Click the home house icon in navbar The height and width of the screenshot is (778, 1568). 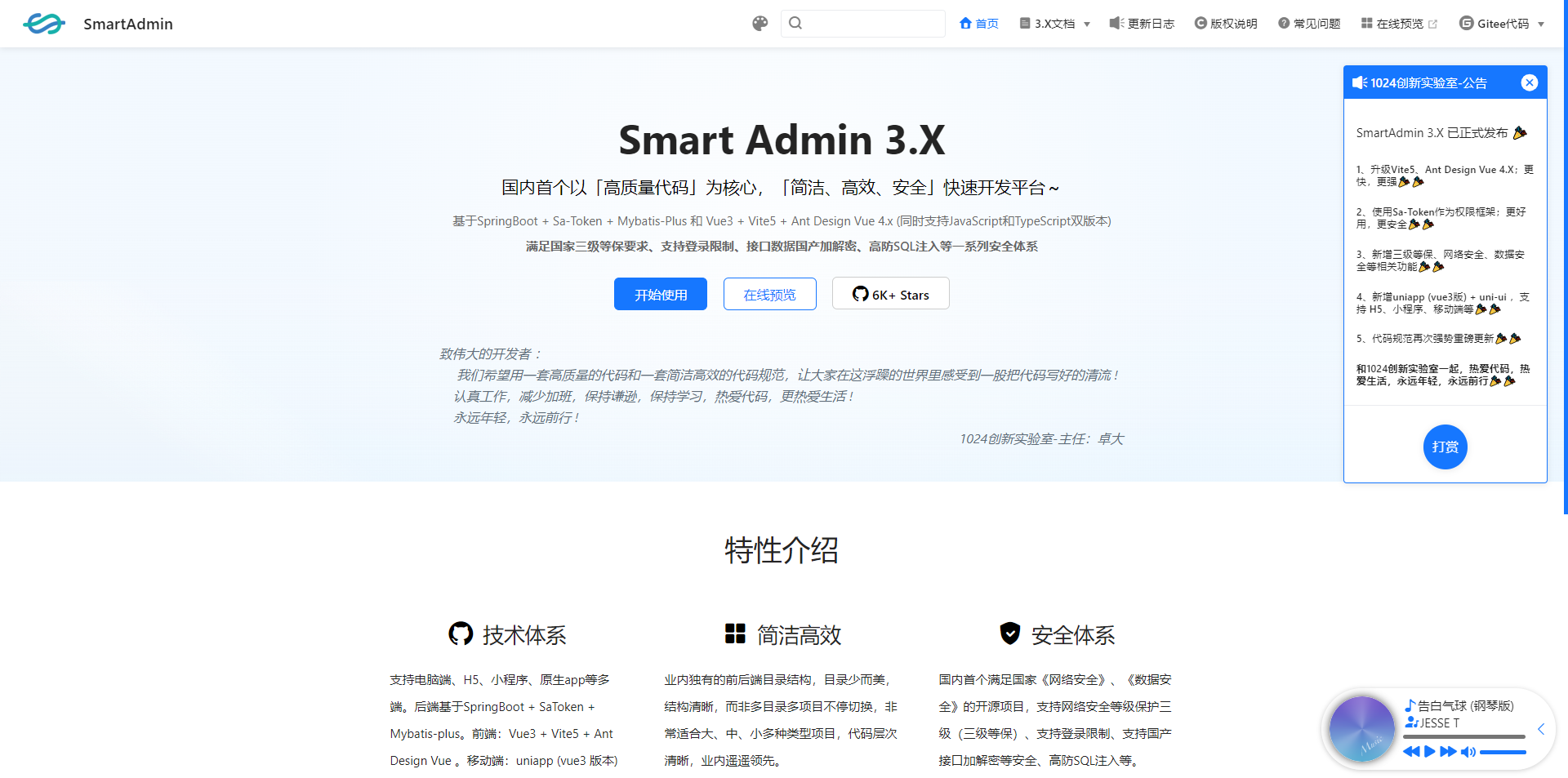(x=966, y=23)
